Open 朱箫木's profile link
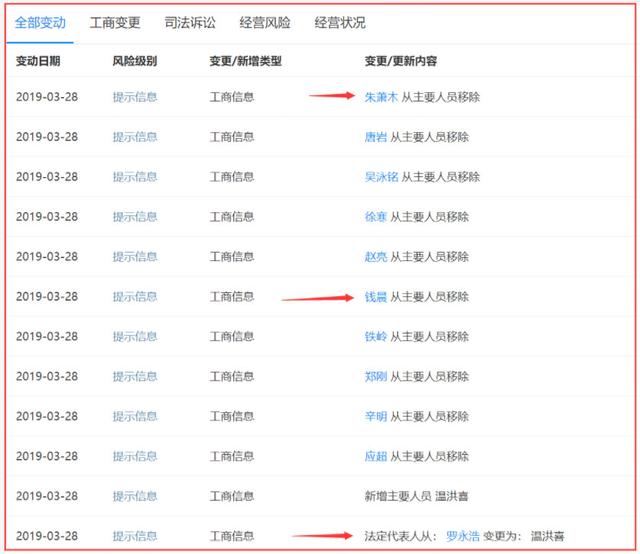 tap(381, 97)
